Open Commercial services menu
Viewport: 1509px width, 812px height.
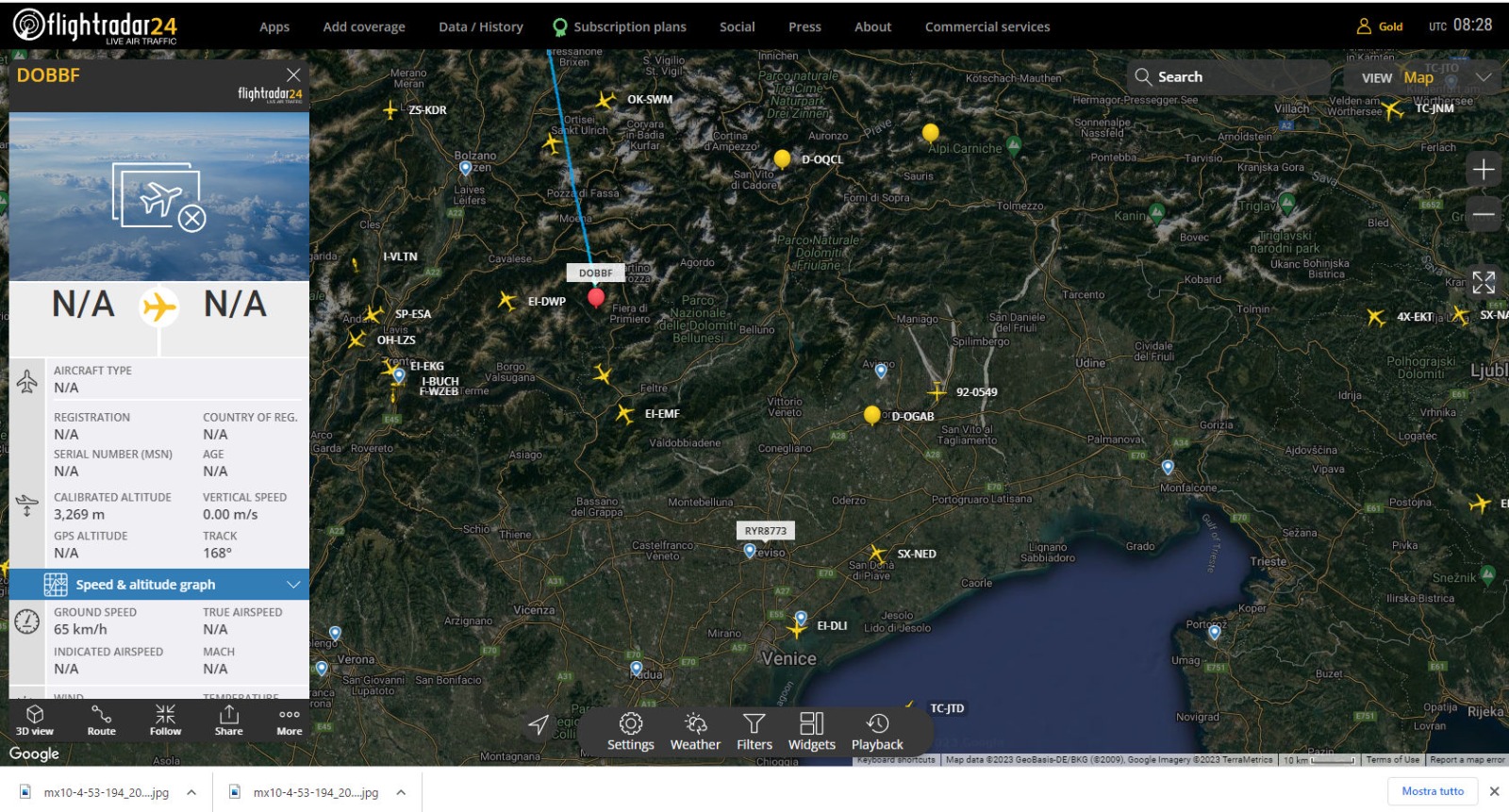pyautogui.click(x=987, y=26)
